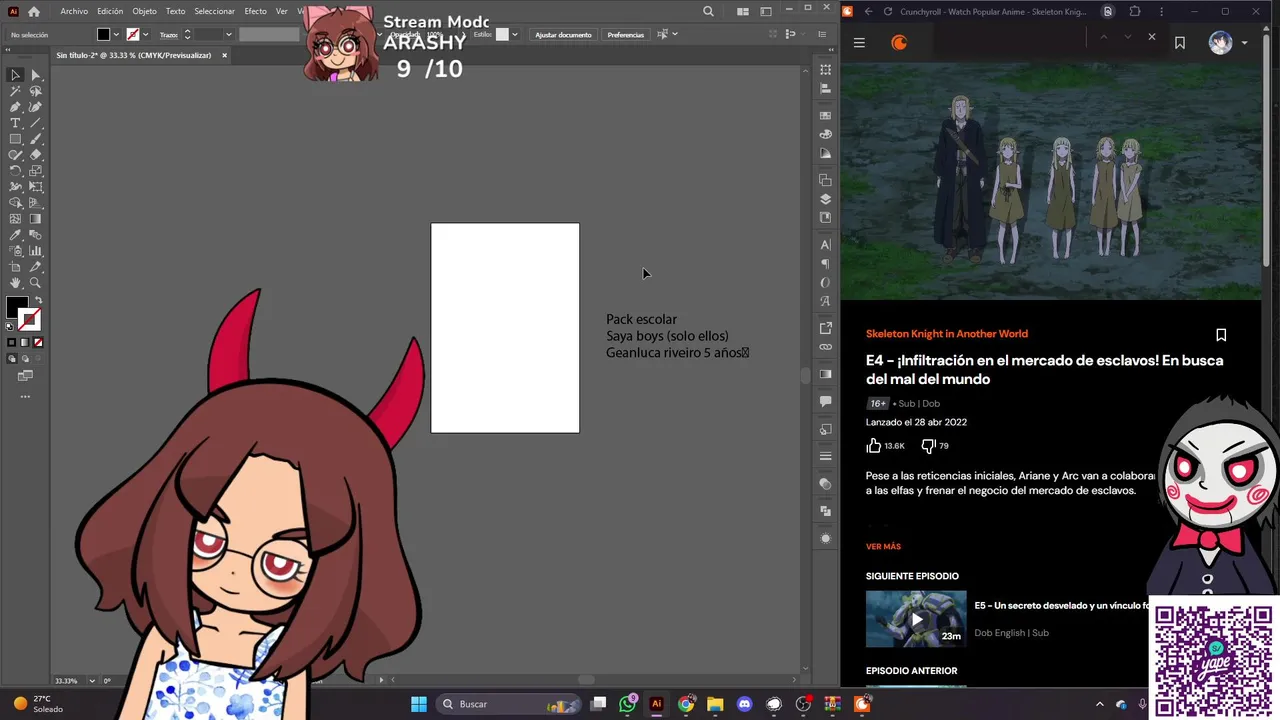1280x720 pixels.
Task: Select the Direct Selection tool
Action: (35, 75)
